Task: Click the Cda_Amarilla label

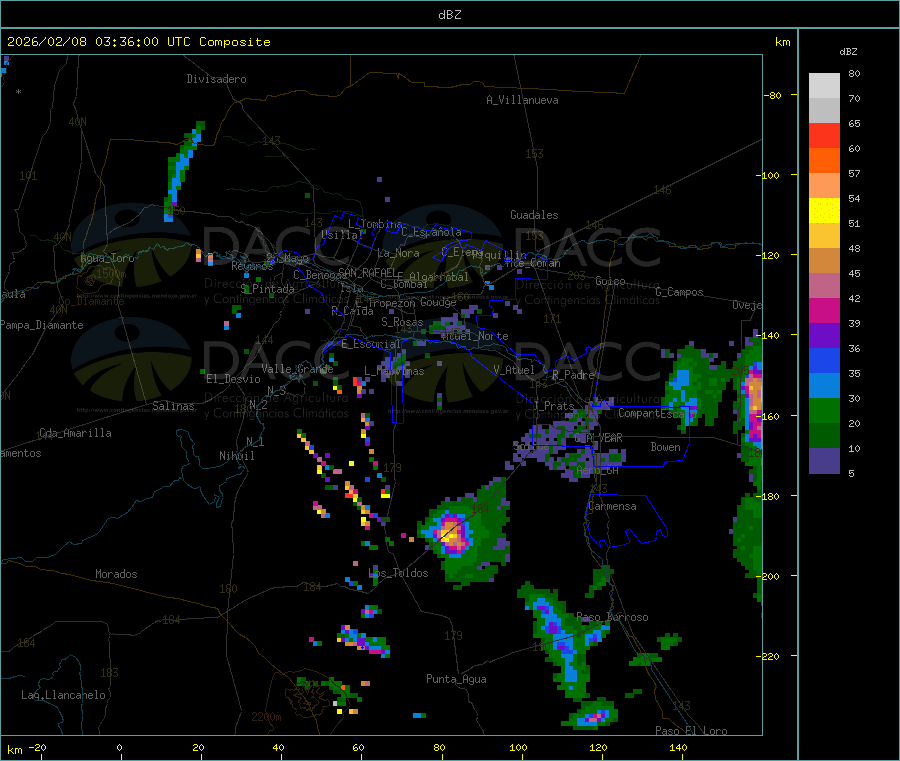Action: [75, 433]
